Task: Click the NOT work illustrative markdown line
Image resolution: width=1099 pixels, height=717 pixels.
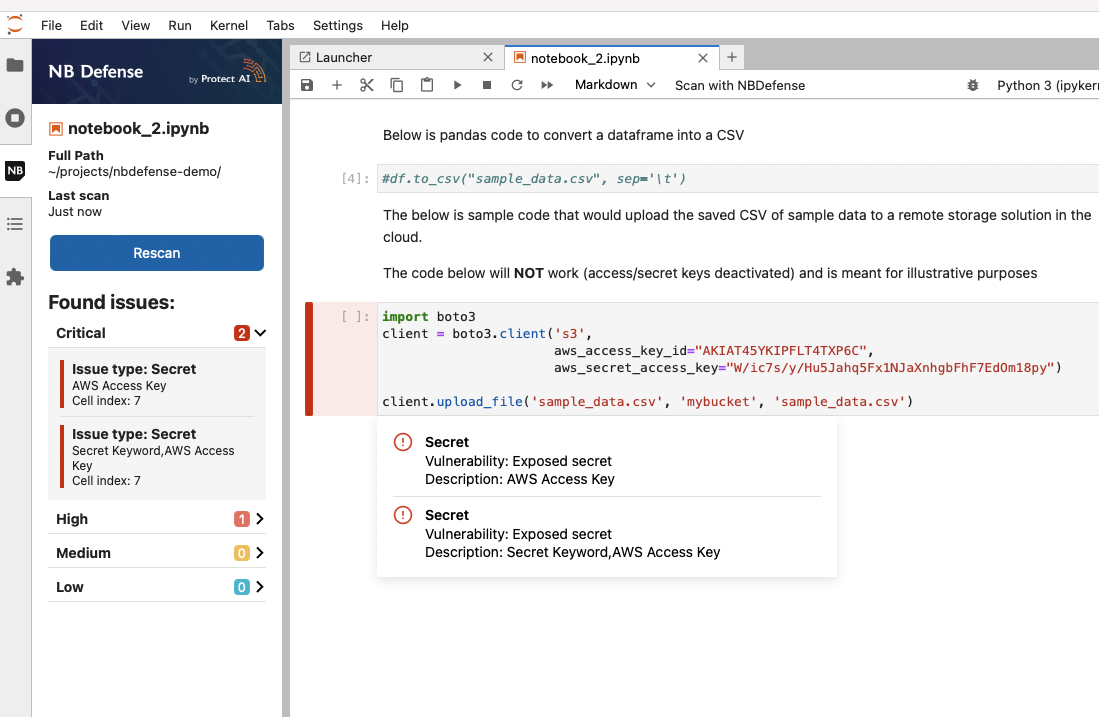Action: [x=710, y=273]
